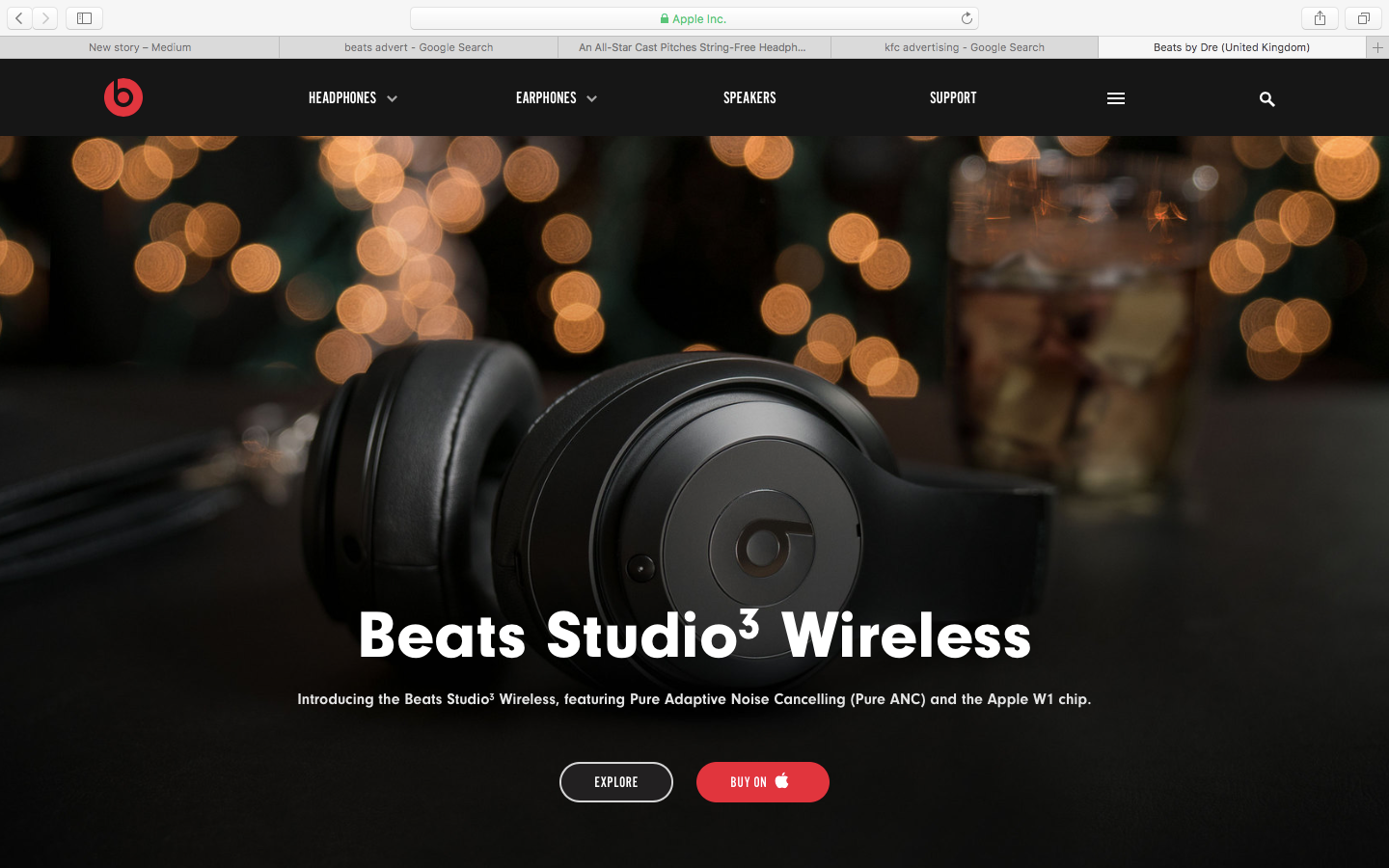1389x868 pixels.
Task: Reload the page with refresh icon
Action: 967,18
